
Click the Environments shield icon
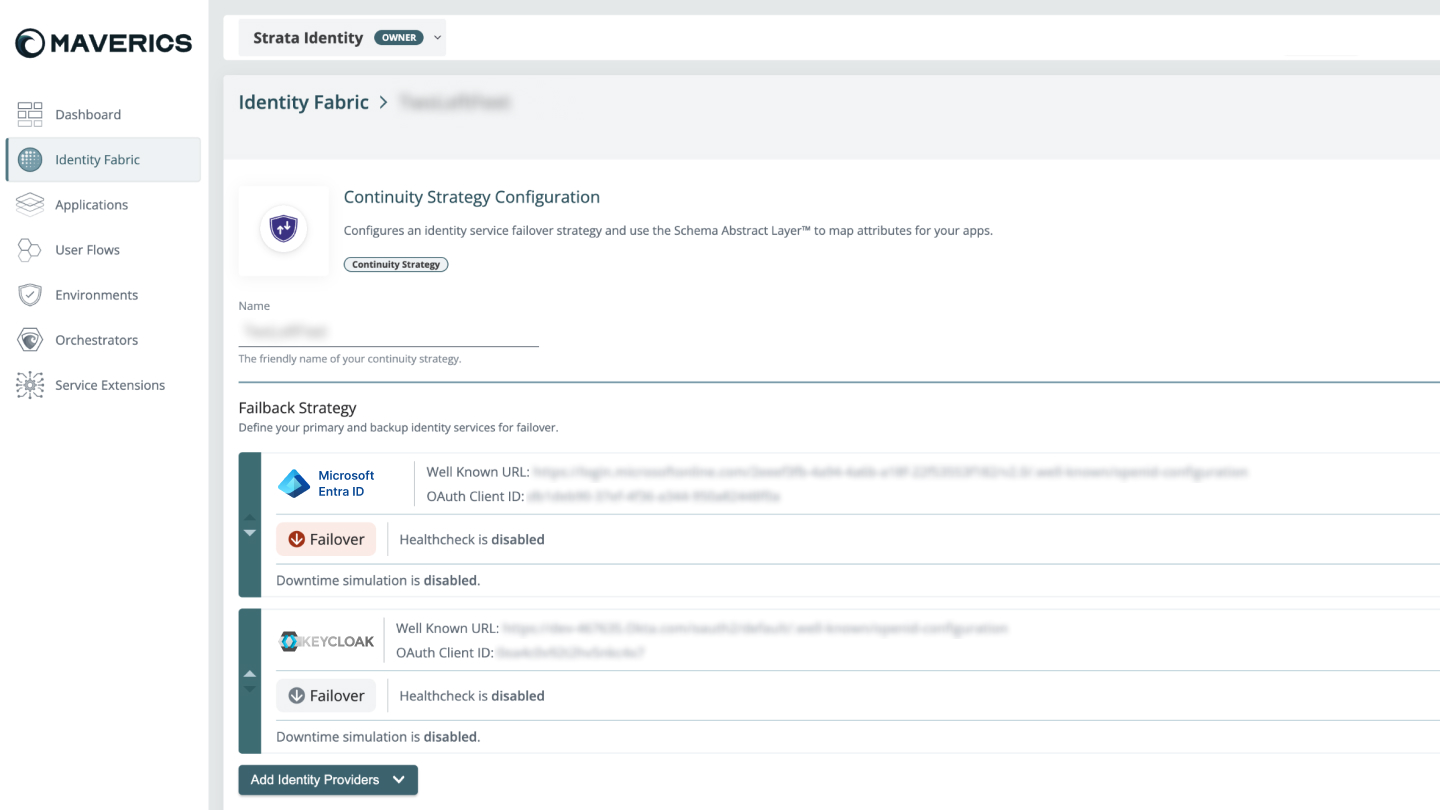coord(30,294)
